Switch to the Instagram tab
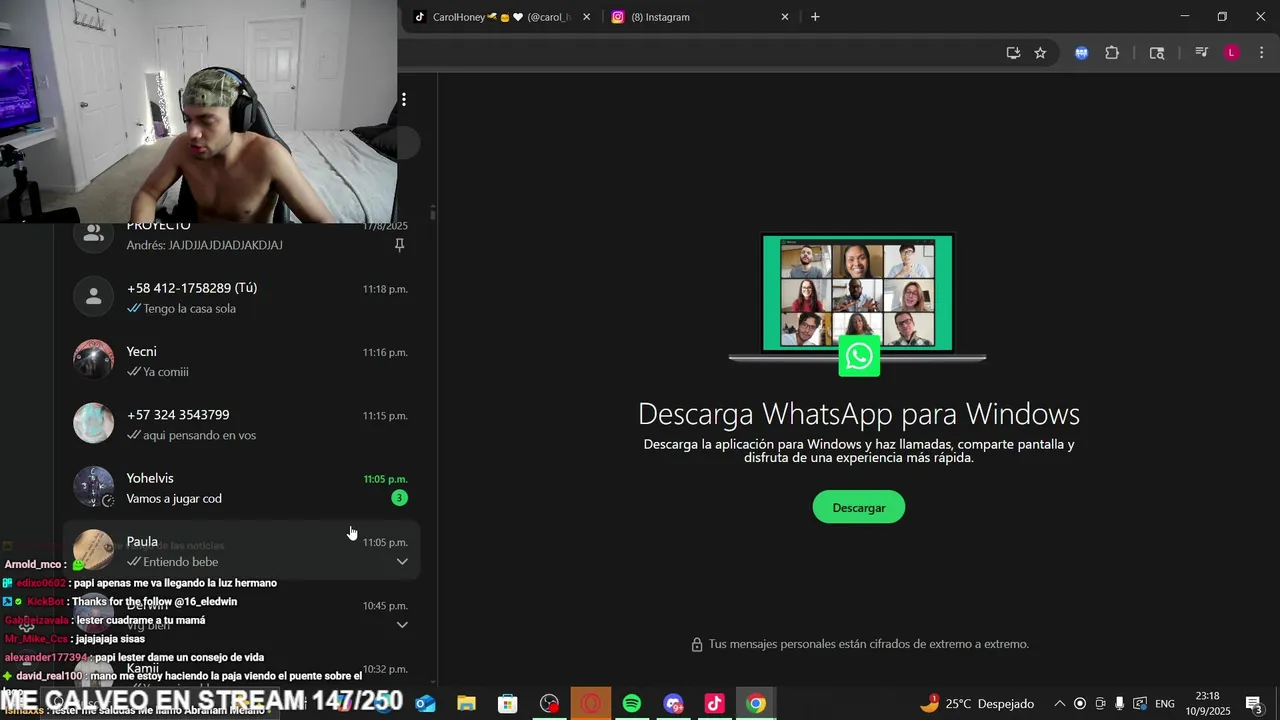The width and height of the screenshot is (1280, 720). coord(700,17)
